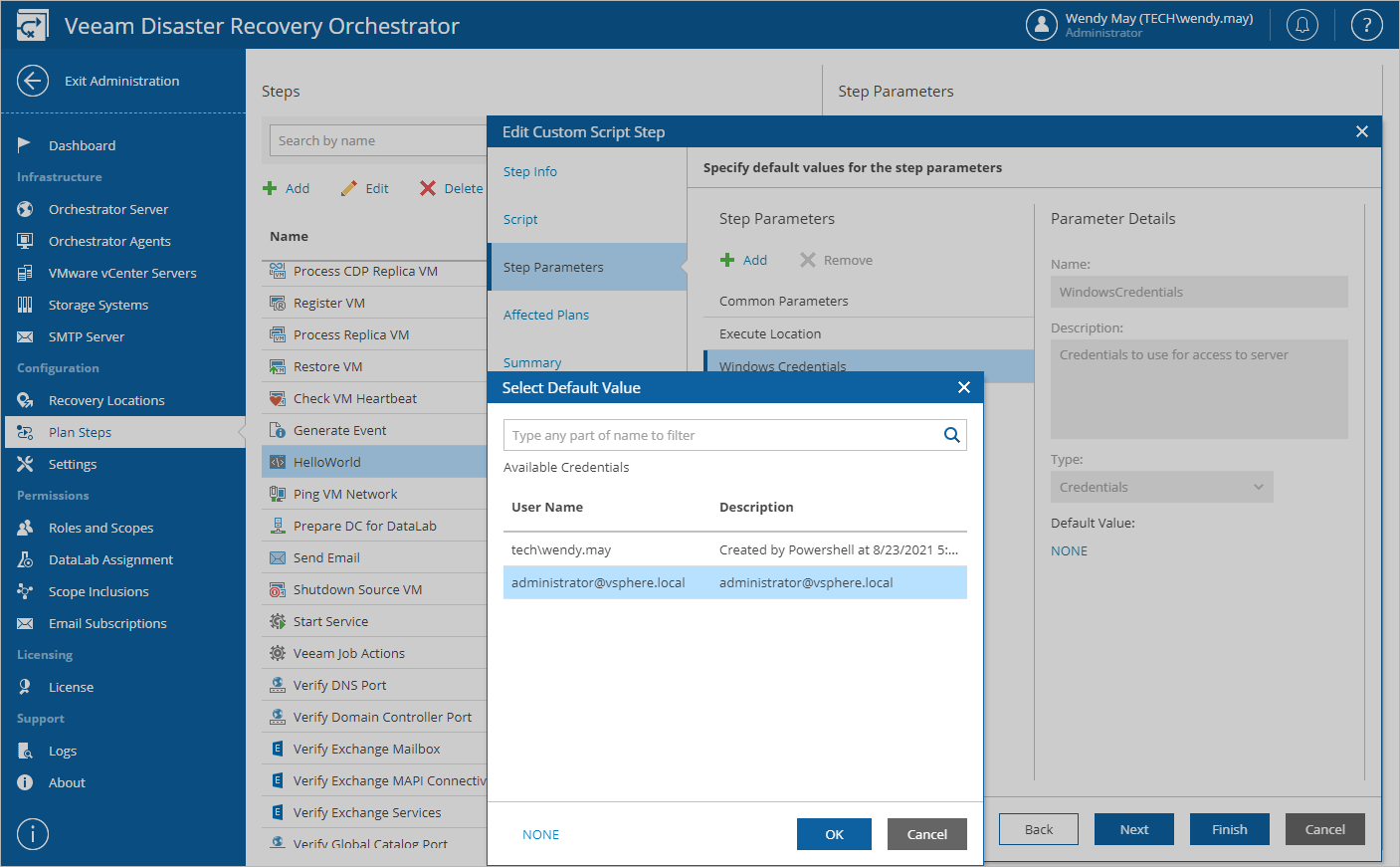Click the Dashboard flag icon

(x=25, y=145)
